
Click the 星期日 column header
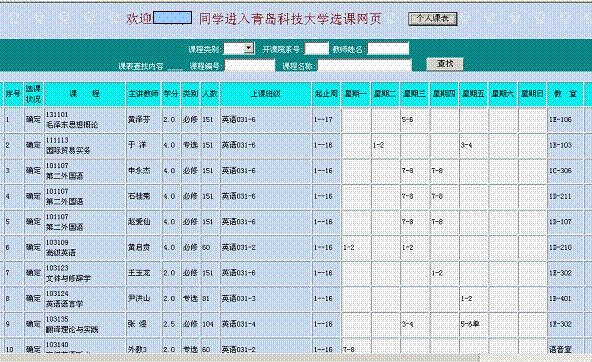[532, 94]
